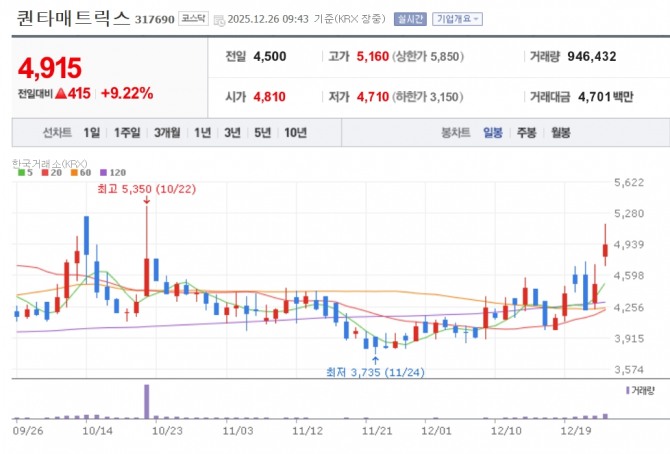
Task: Select the 5년 line chart period
Action: tap(263, 133)
